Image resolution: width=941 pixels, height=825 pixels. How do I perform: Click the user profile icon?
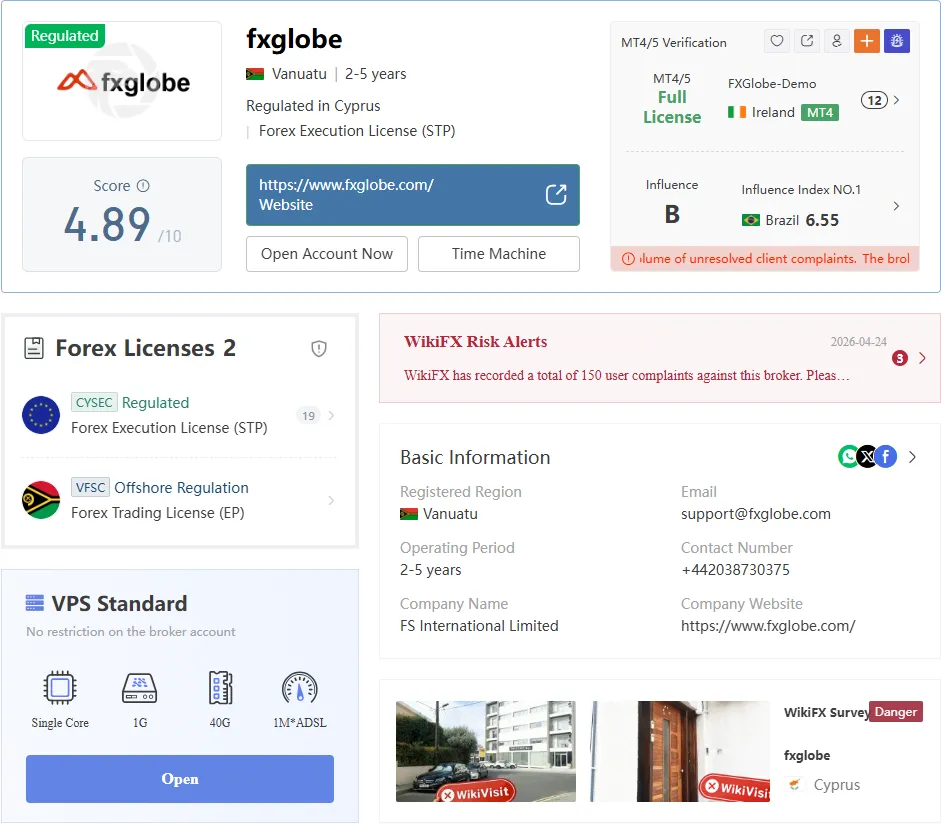(x=837, y=41)
